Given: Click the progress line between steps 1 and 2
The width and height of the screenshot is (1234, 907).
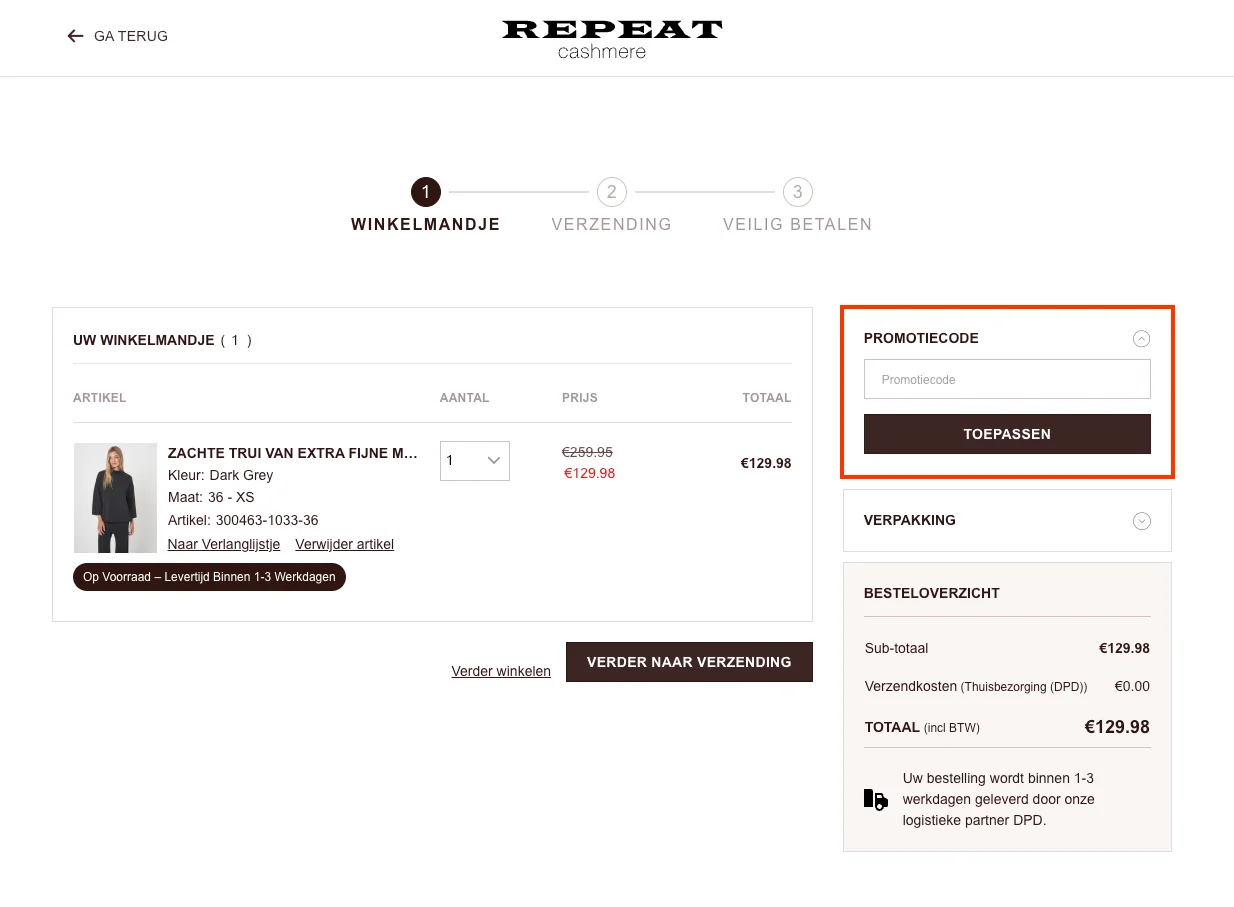Looking at the screenshot, I should pyautogui.click(x=518, y=192).
